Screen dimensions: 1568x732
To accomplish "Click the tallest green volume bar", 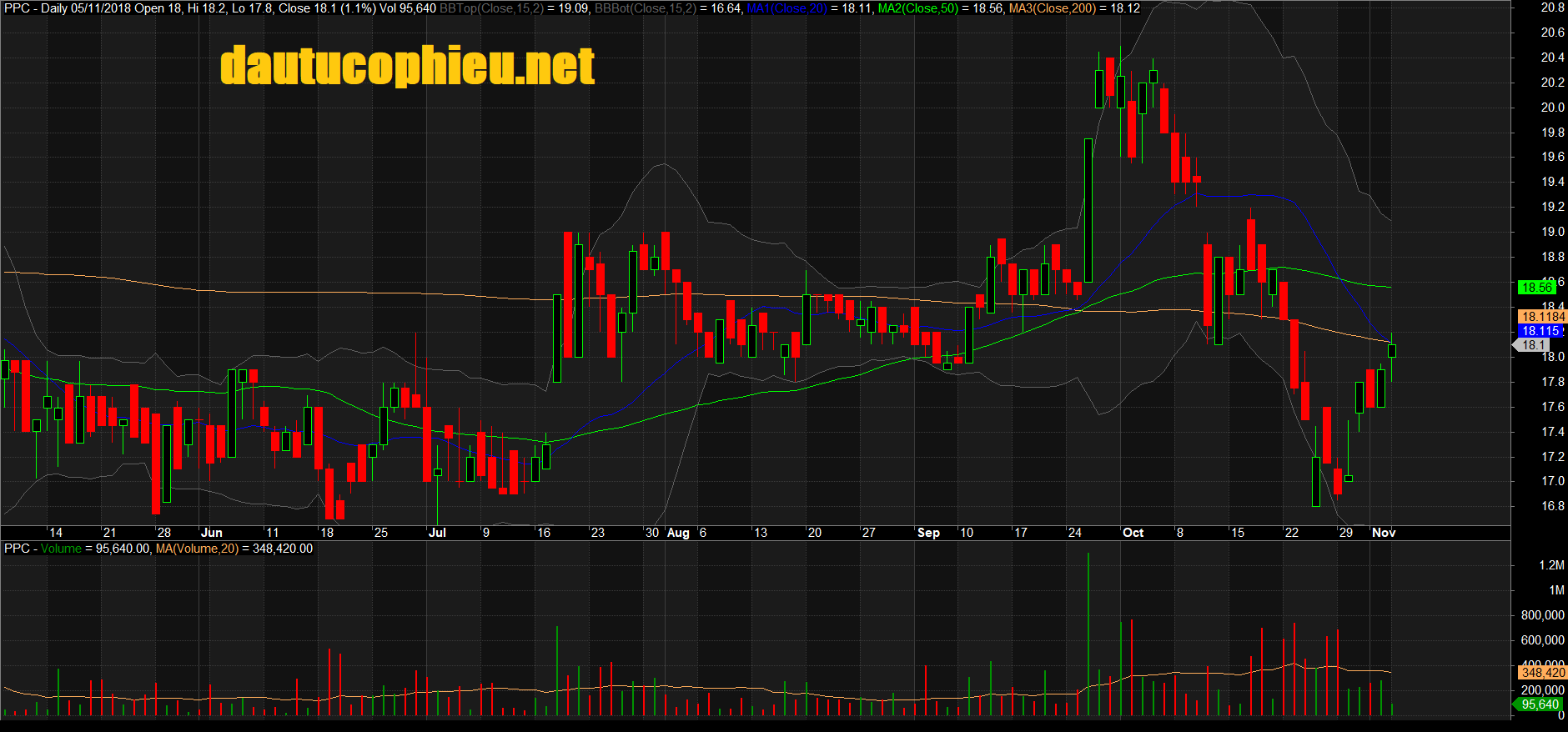I will 1088,634.
